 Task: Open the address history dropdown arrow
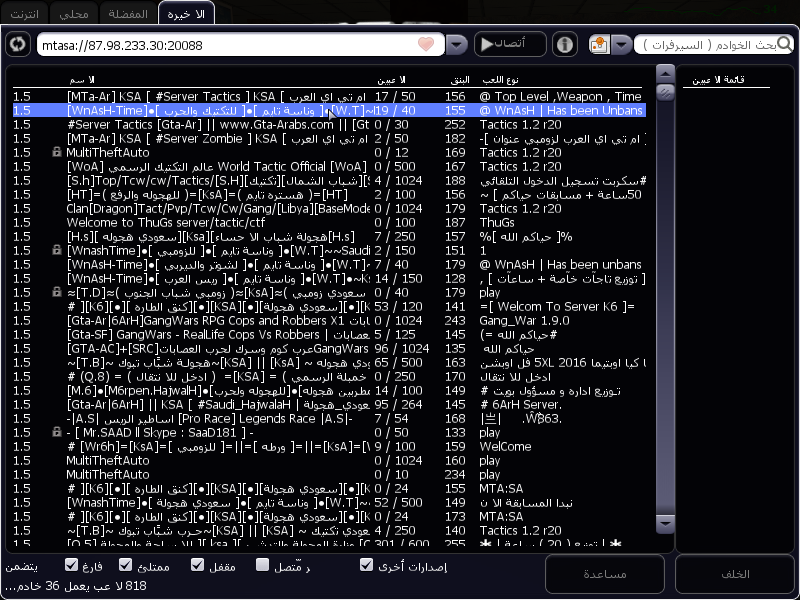click(x=457, y=45)
